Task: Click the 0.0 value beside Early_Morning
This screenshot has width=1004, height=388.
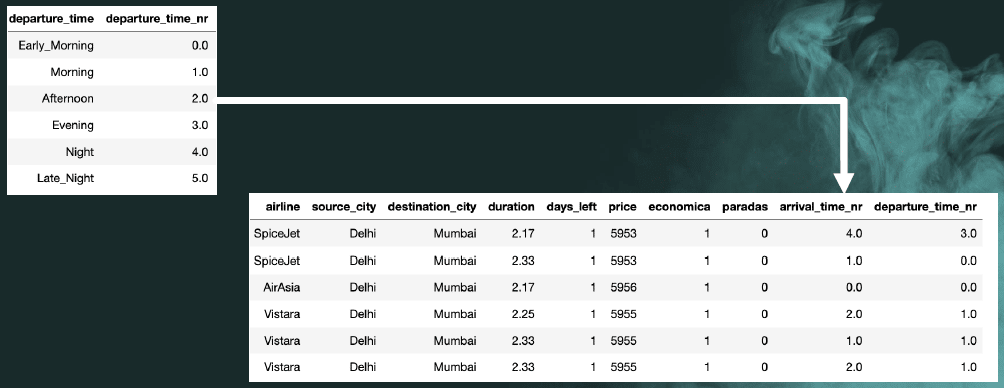Action: (200, 45)
